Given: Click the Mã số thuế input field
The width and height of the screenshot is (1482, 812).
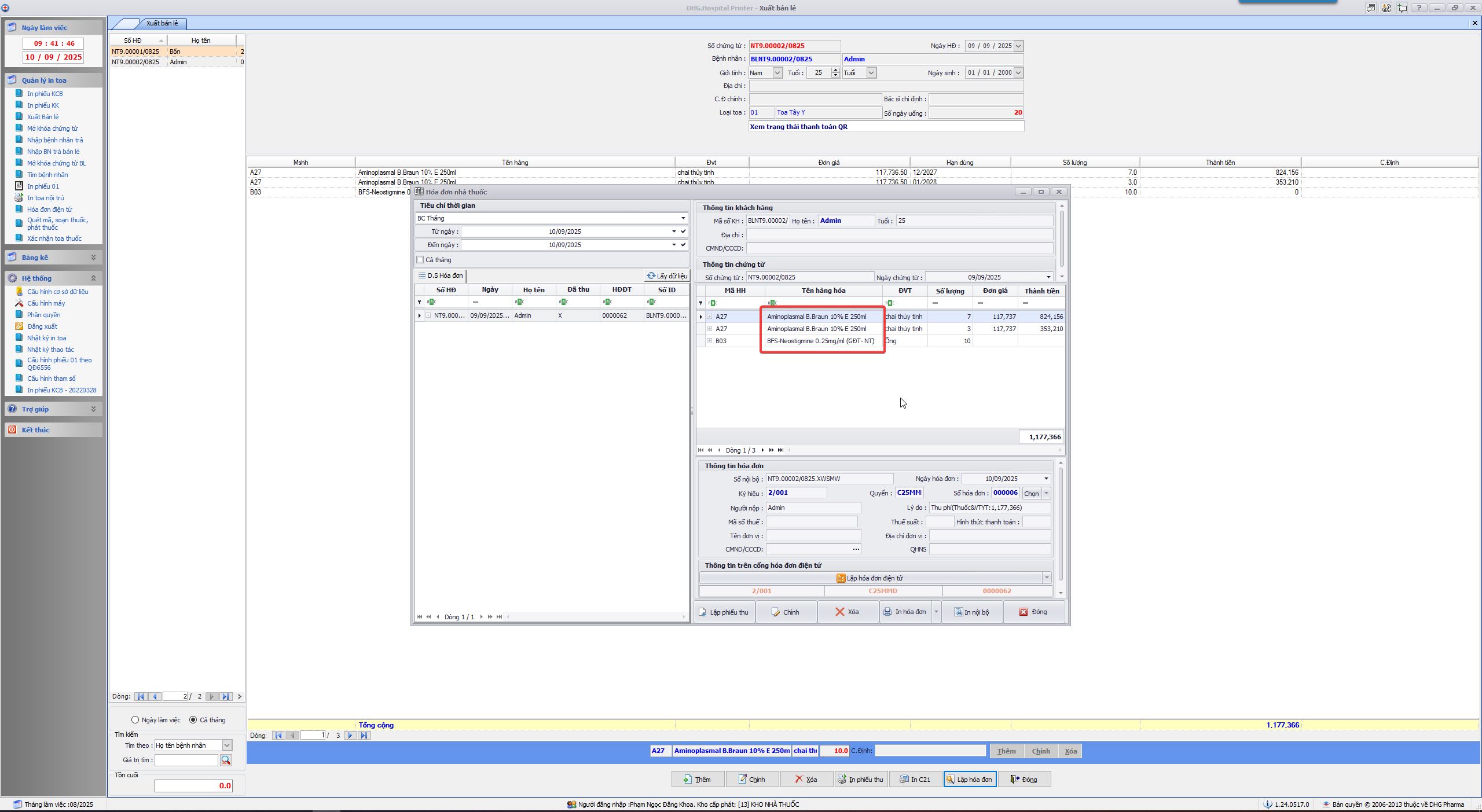Looking at the screenshot, I should pyautogui.click(x=811, y=522).
